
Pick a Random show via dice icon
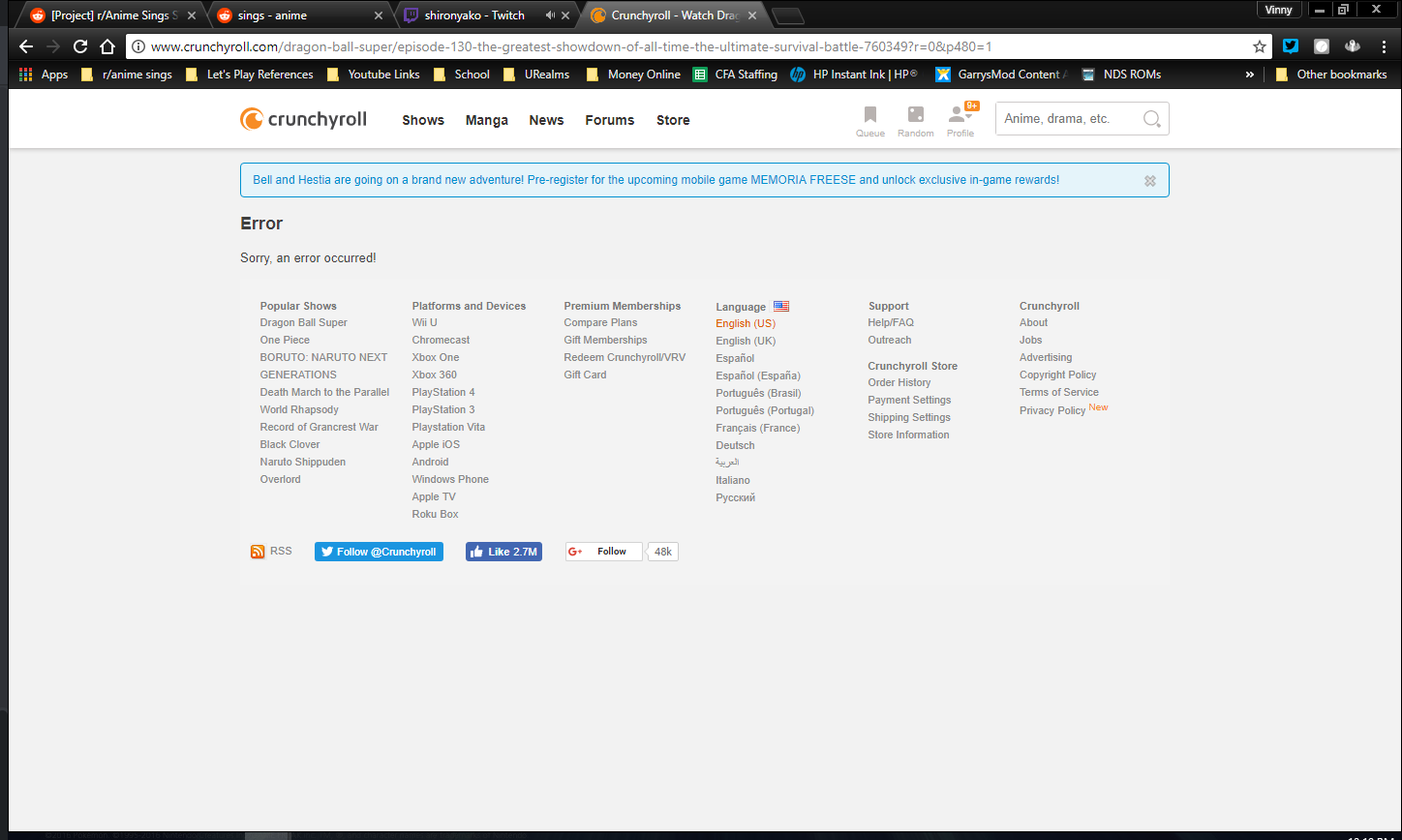tap(915, 122)
